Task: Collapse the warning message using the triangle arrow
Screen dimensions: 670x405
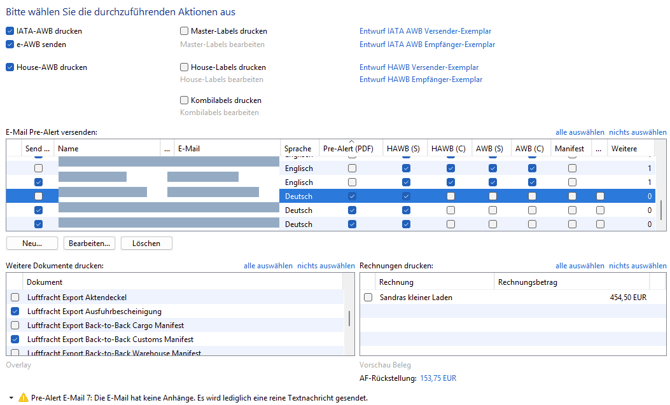Action: pos(10,397)
